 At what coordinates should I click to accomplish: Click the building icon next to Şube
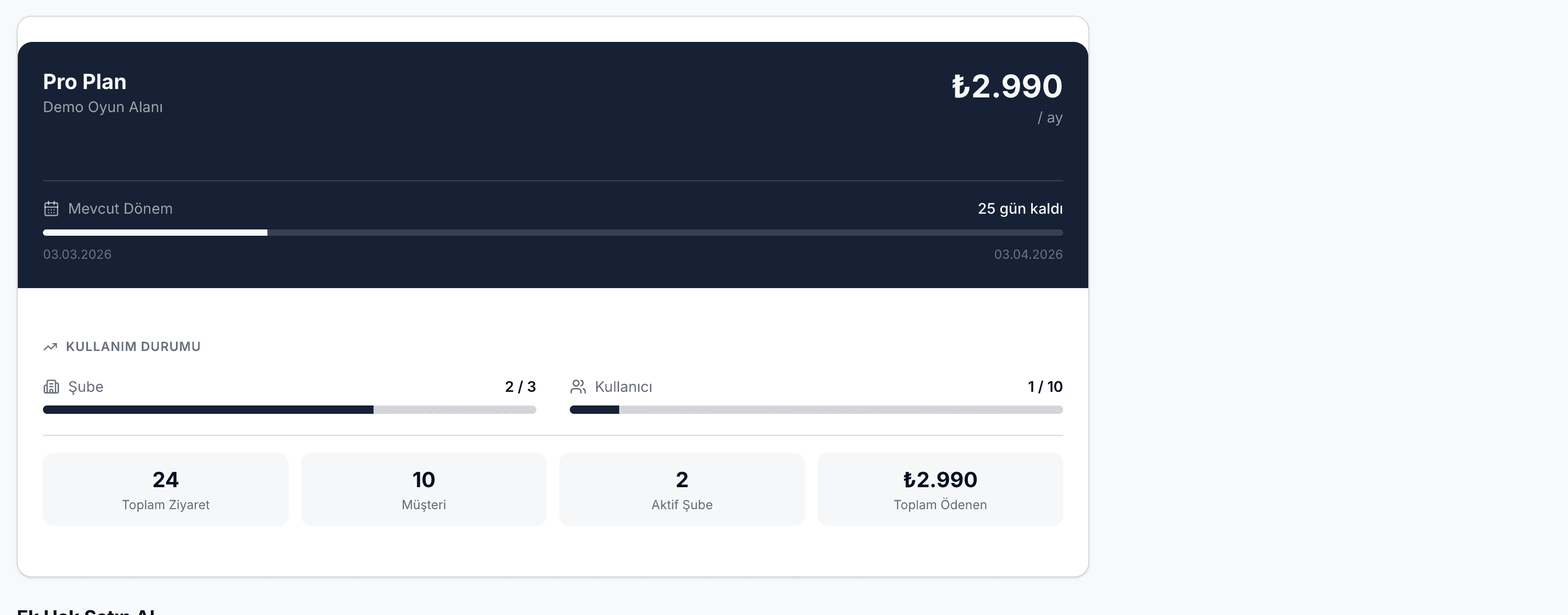click(51, 387)
